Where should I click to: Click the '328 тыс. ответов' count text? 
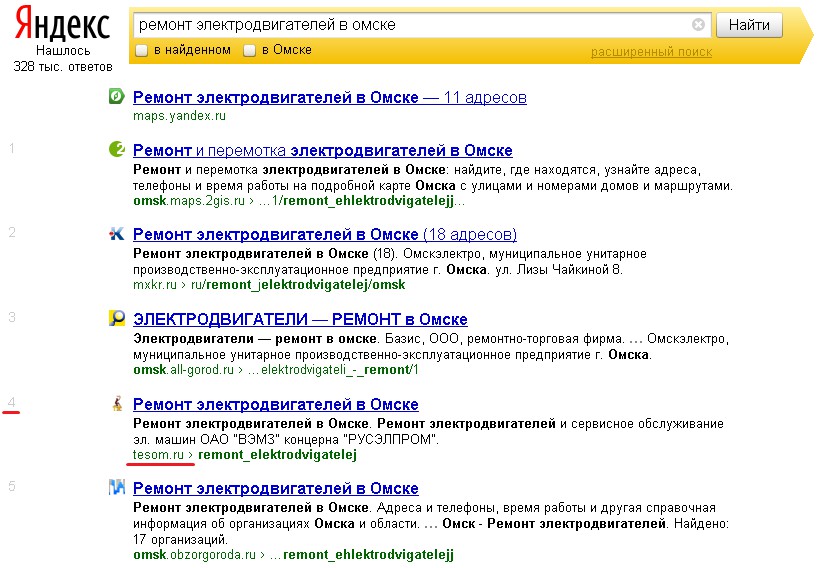click(x=63, y=67)
